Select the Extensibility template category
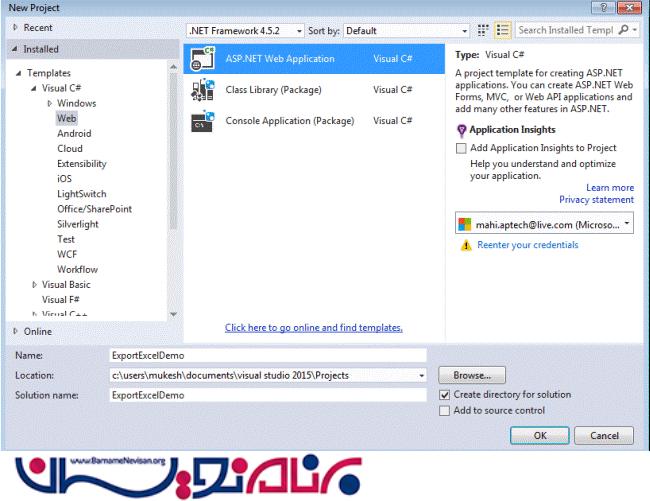Viewport: 650px width, 501px height. click(x=82, y=164)
